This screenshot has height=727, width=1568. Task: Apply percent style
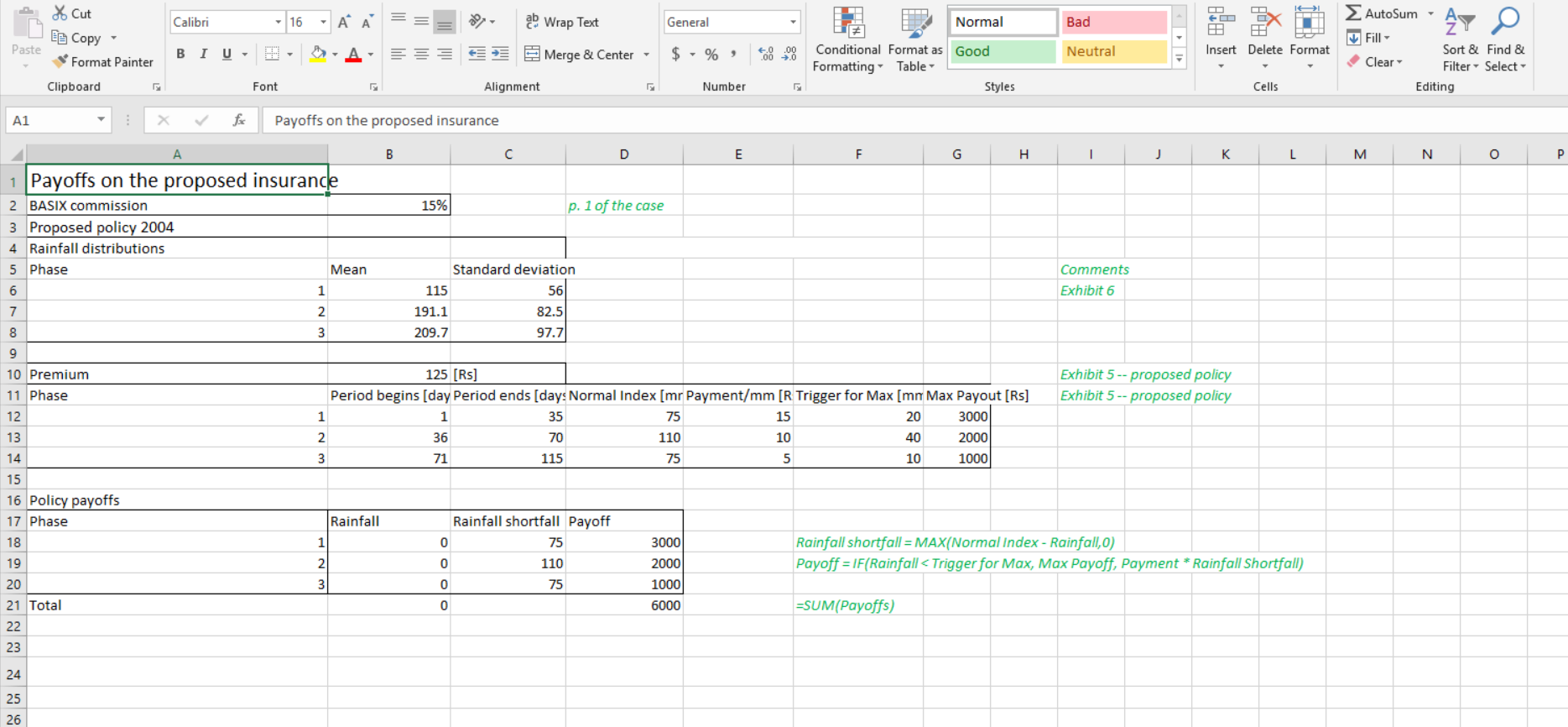pos(711,54)
